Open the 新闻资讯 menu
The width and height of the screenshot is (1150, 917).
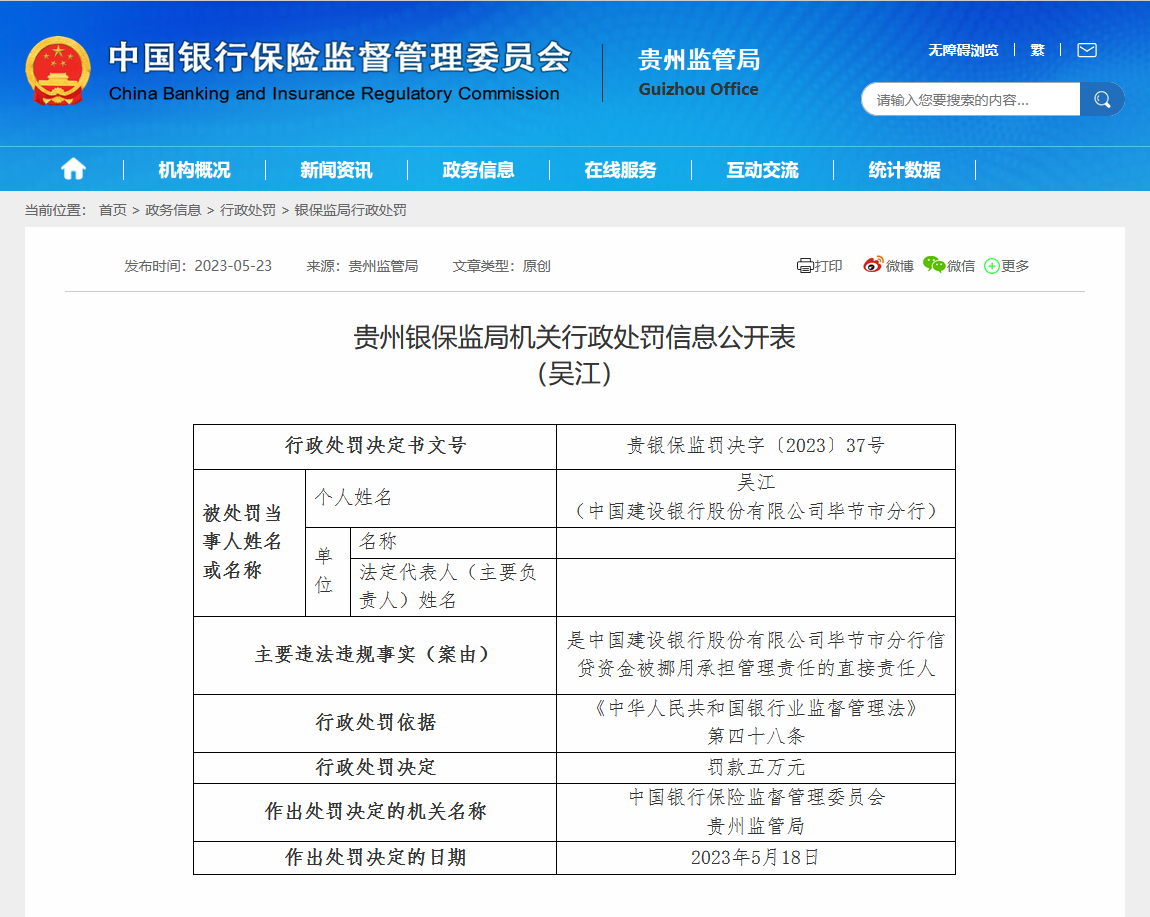(336, 170)
